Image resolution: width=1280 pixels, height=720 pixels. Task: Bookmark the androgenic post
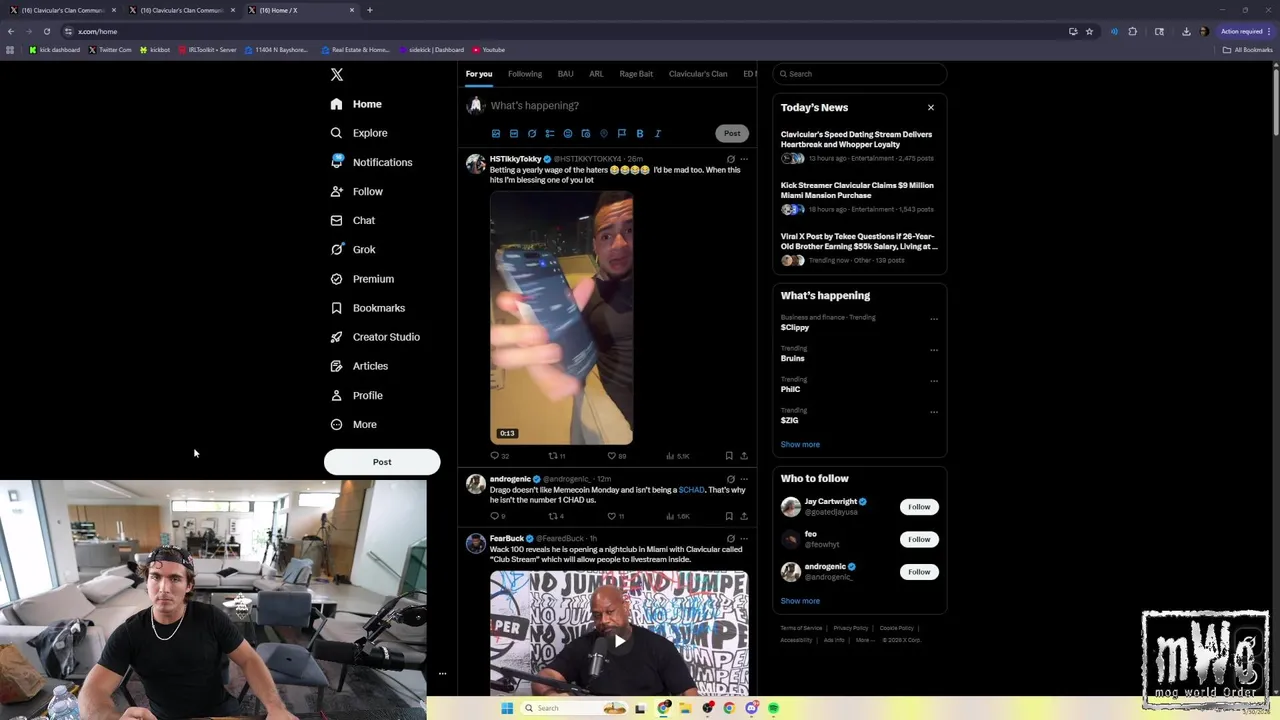tap(729, 516)
